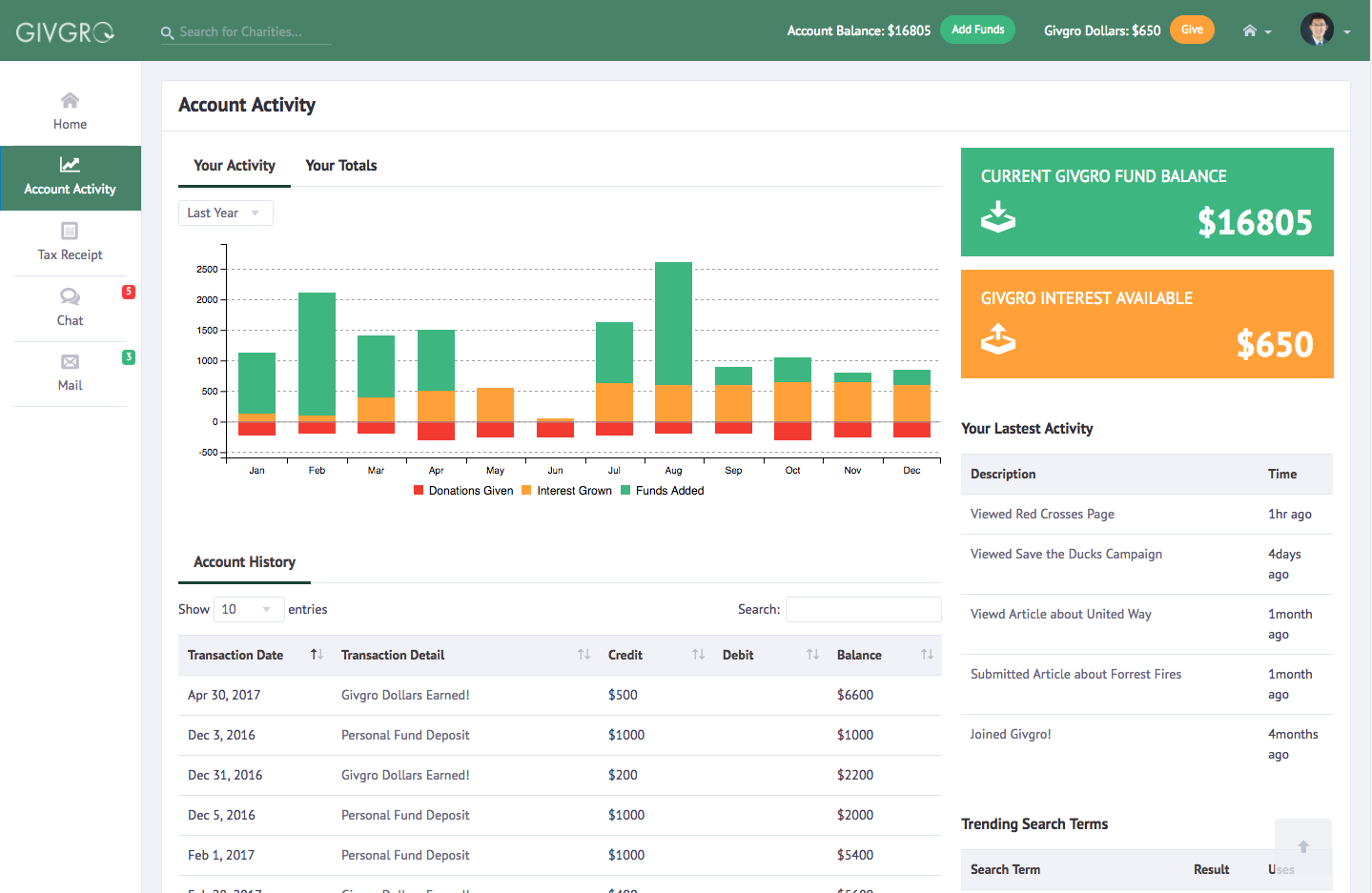Open Givgro Interest Available card
This screenshot has width=1372, height=893.
pos(1147,324)
